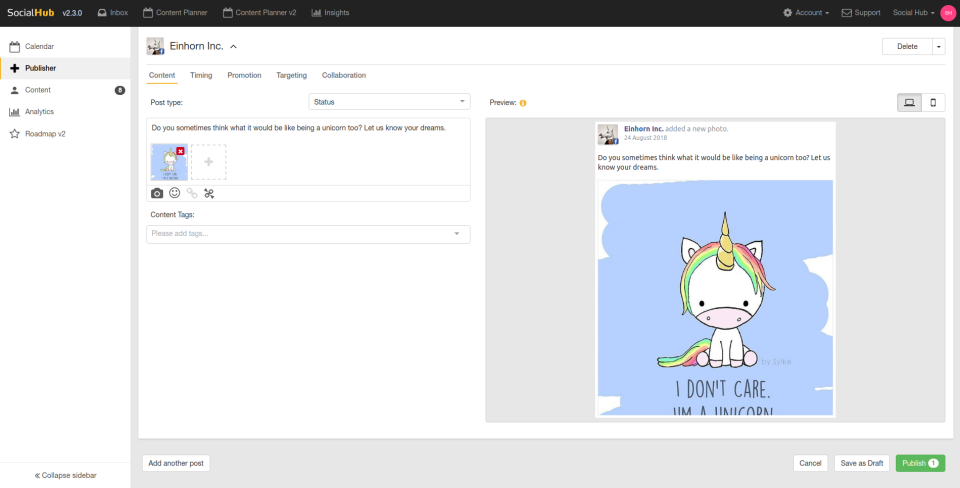
Task: Click the icon right of link icon
Action: [x=209, y=193]
